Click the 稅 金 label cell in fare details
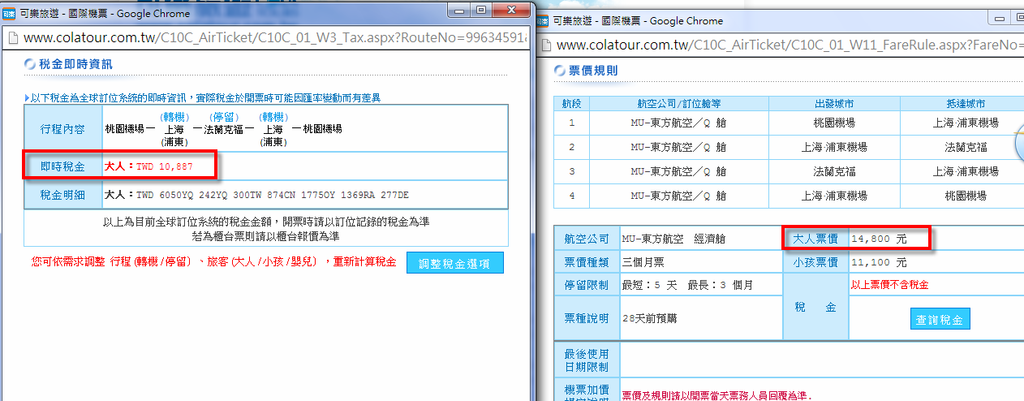The image size is (1024, 401). click(814, 307)
